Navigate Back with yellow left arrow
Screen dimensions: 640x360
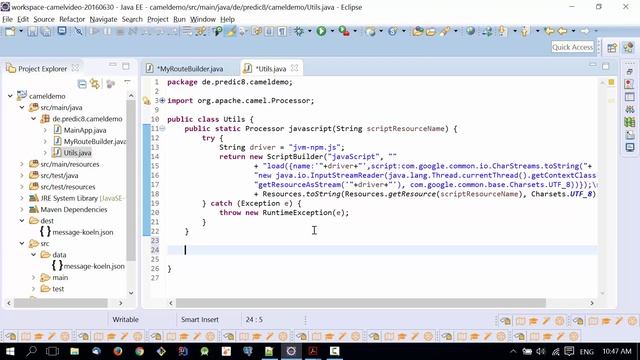tap(562, 31)
